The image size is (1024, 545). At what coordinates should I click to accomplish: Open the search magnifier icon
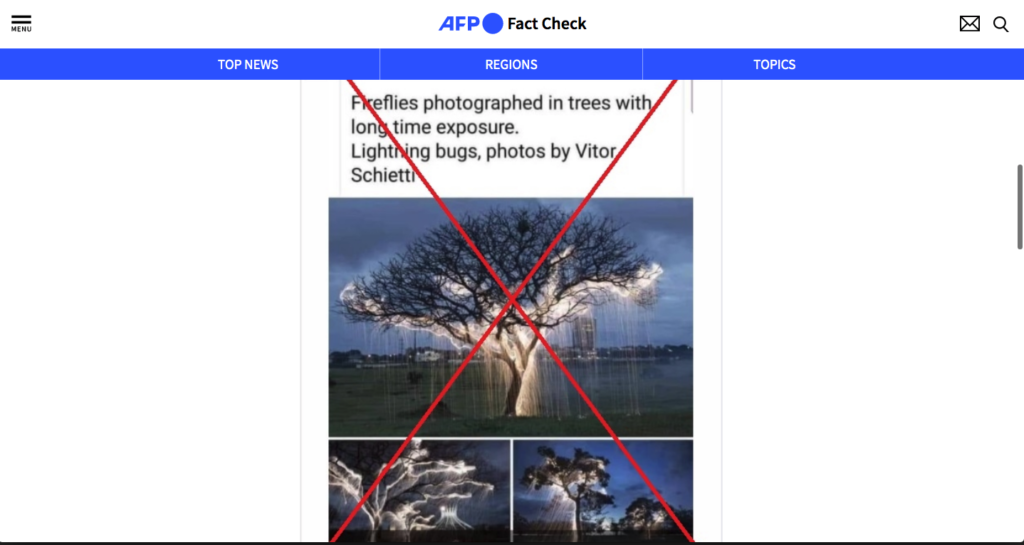(x=1000, y=24)
